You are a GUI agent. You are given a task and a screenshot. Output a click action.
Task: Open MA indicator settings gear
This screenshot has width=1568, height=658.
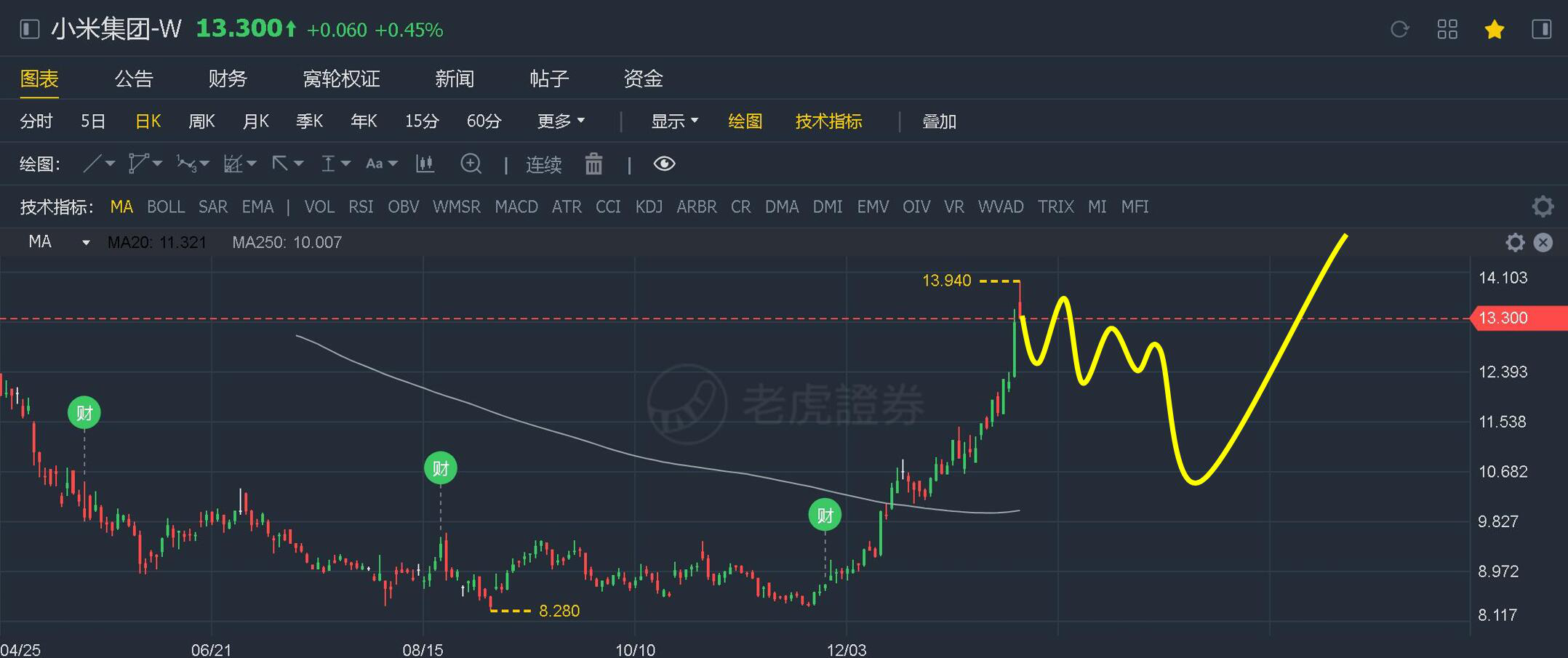pos(1515,242)
